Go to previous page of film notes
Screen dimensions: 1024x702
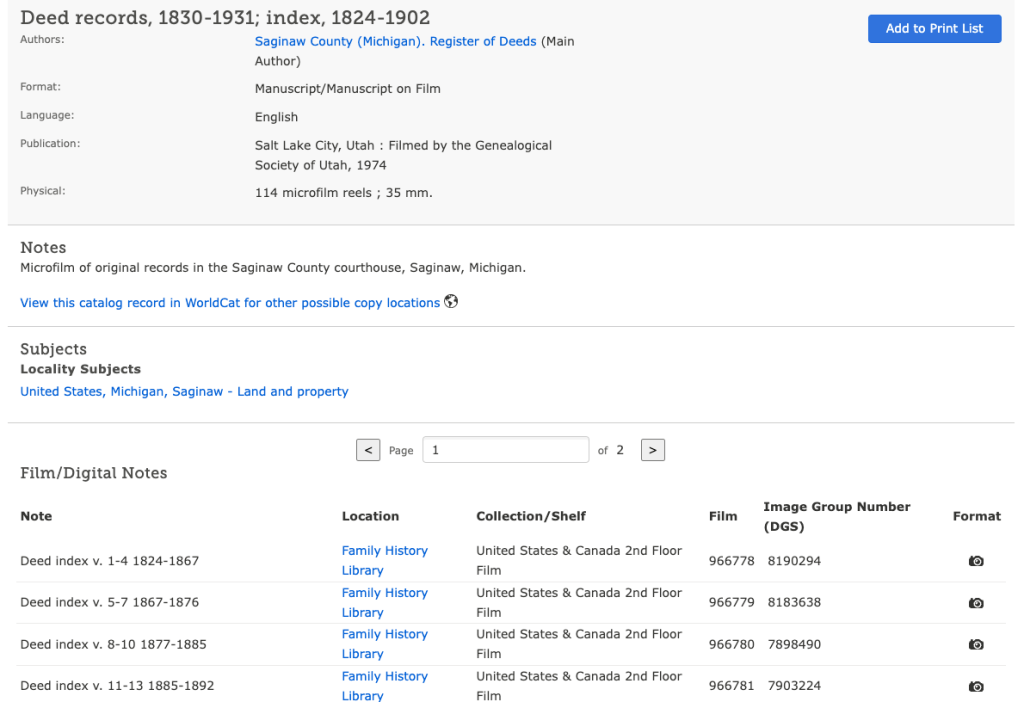tap(369, 451)
